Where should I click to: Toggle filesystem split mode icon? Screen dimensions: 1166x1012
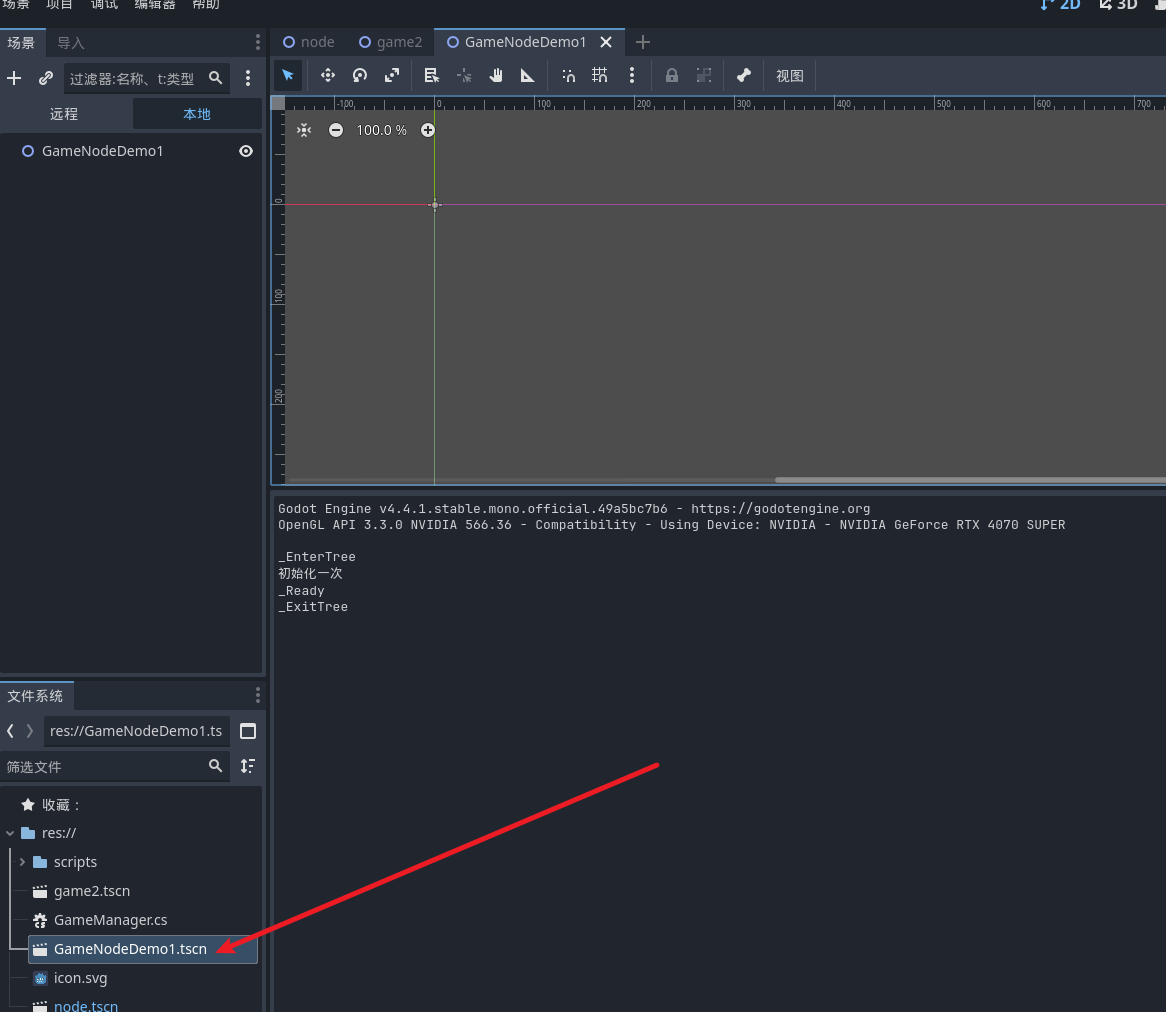(x=248, y=731)
